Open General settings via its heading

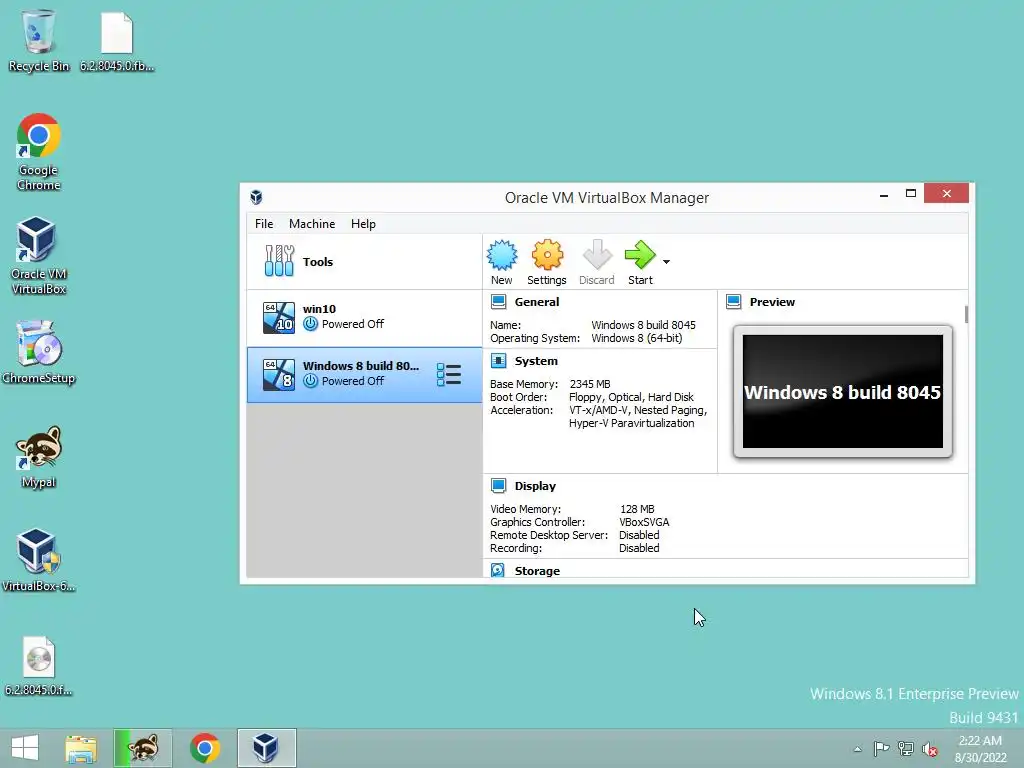pyautogui.click(x=537, y=302)
